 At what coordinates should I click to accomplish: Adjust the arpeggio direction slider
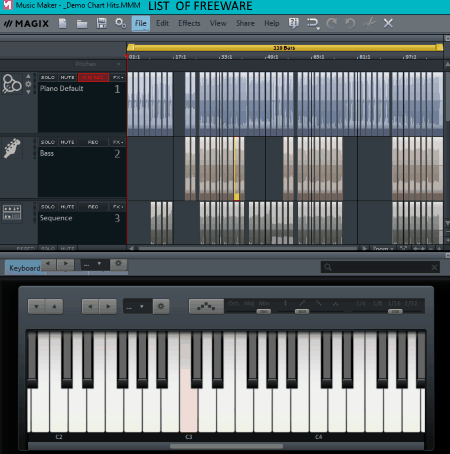[x=302, y=311]
